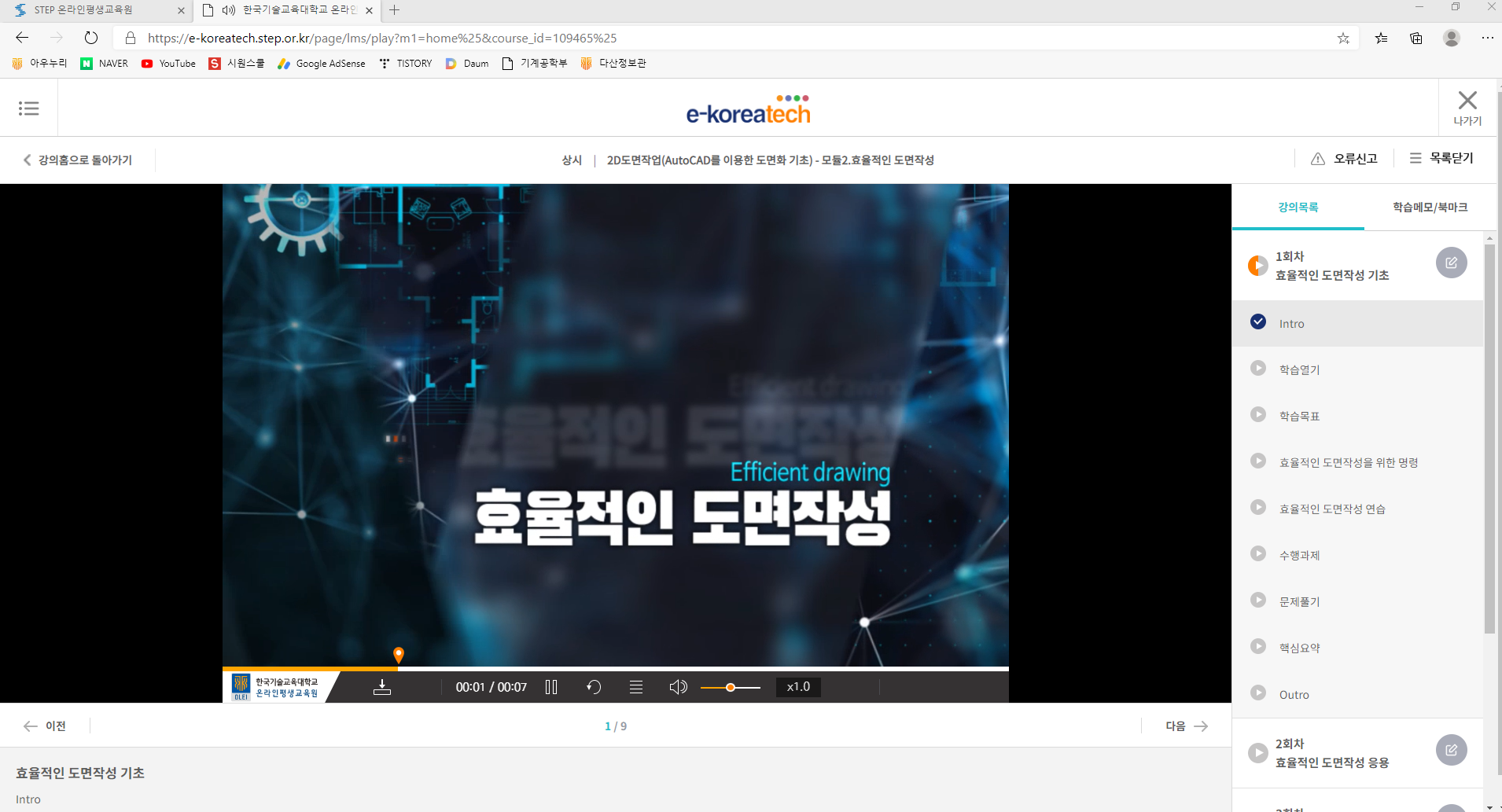Viewport: 1502px width, 812px height.
Task: Open the Google AdSense bookmark
Action: point(322,64)
